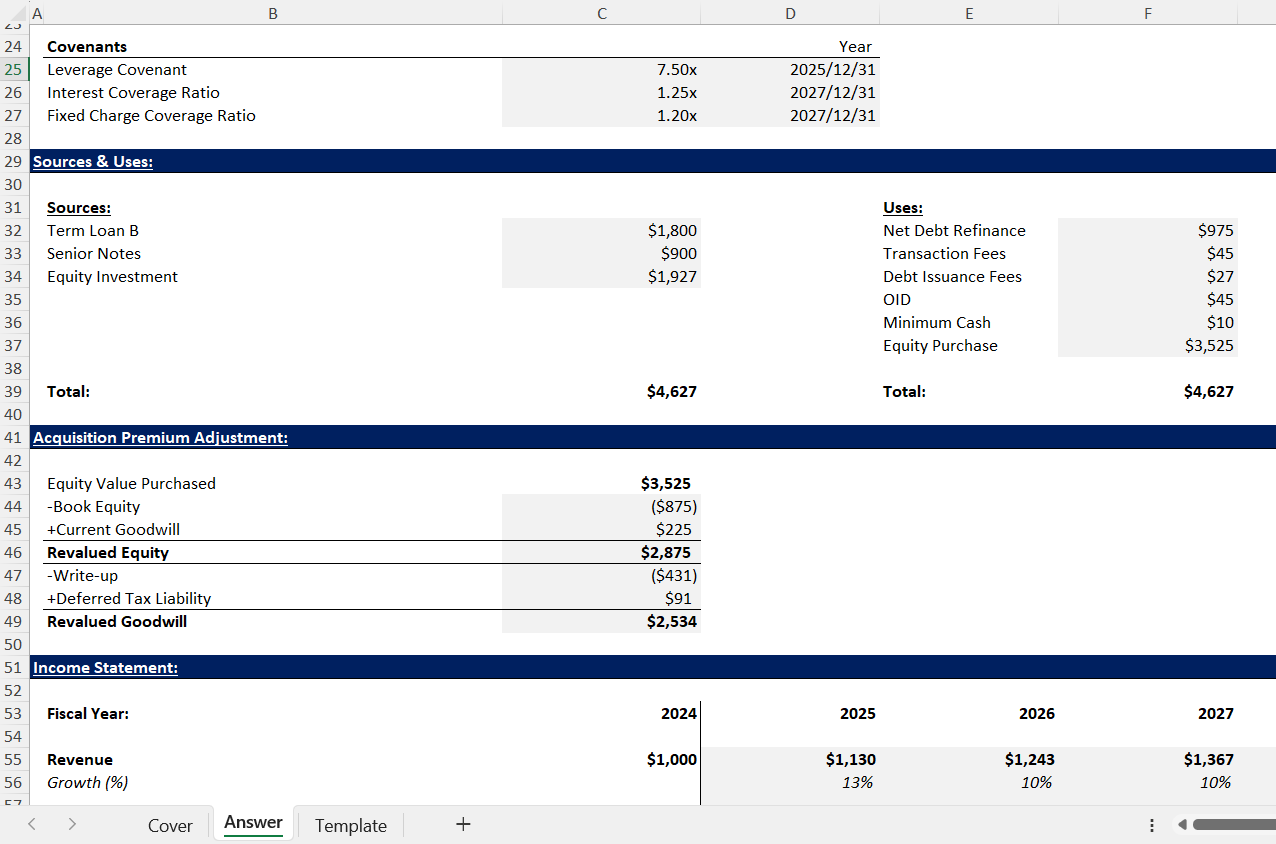Click the previous sheet navigation arrow

click(32, 825)
